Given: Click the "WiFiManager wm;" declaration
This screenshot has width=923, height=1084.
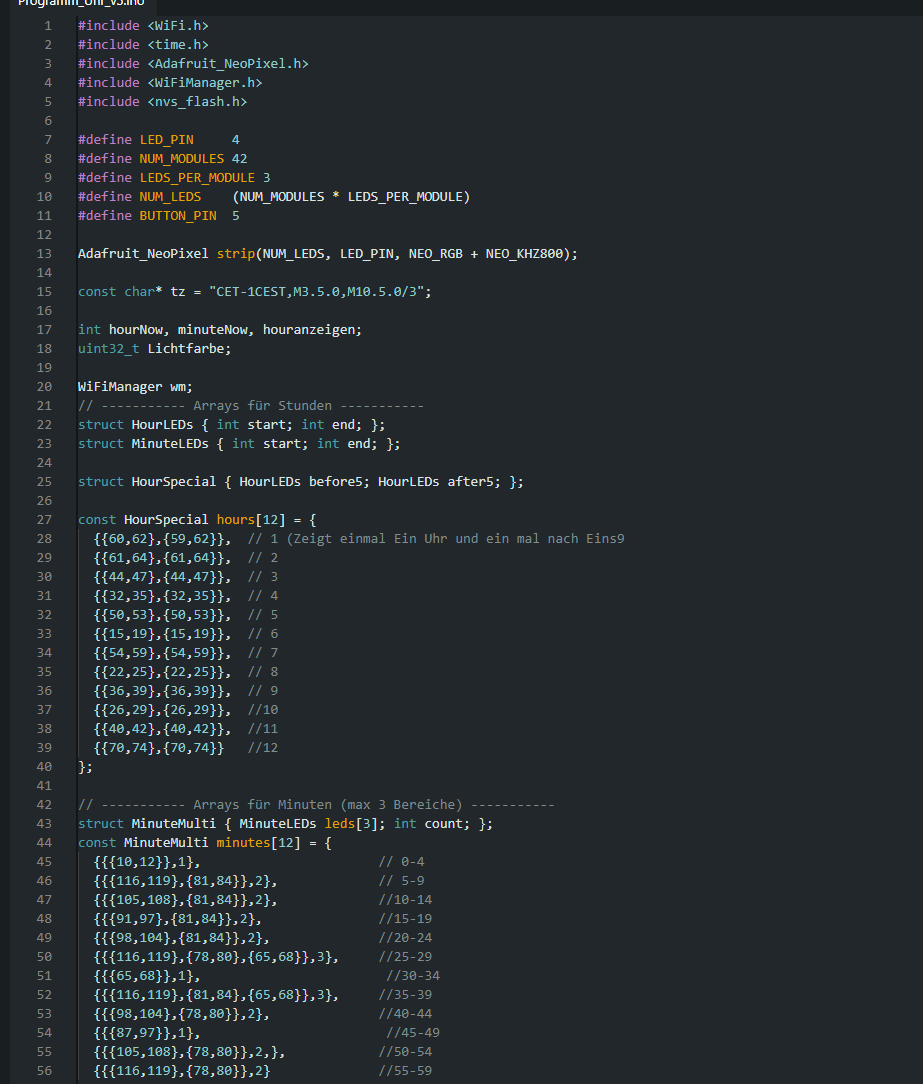Looking at the screenshot, I should [134, 387].
